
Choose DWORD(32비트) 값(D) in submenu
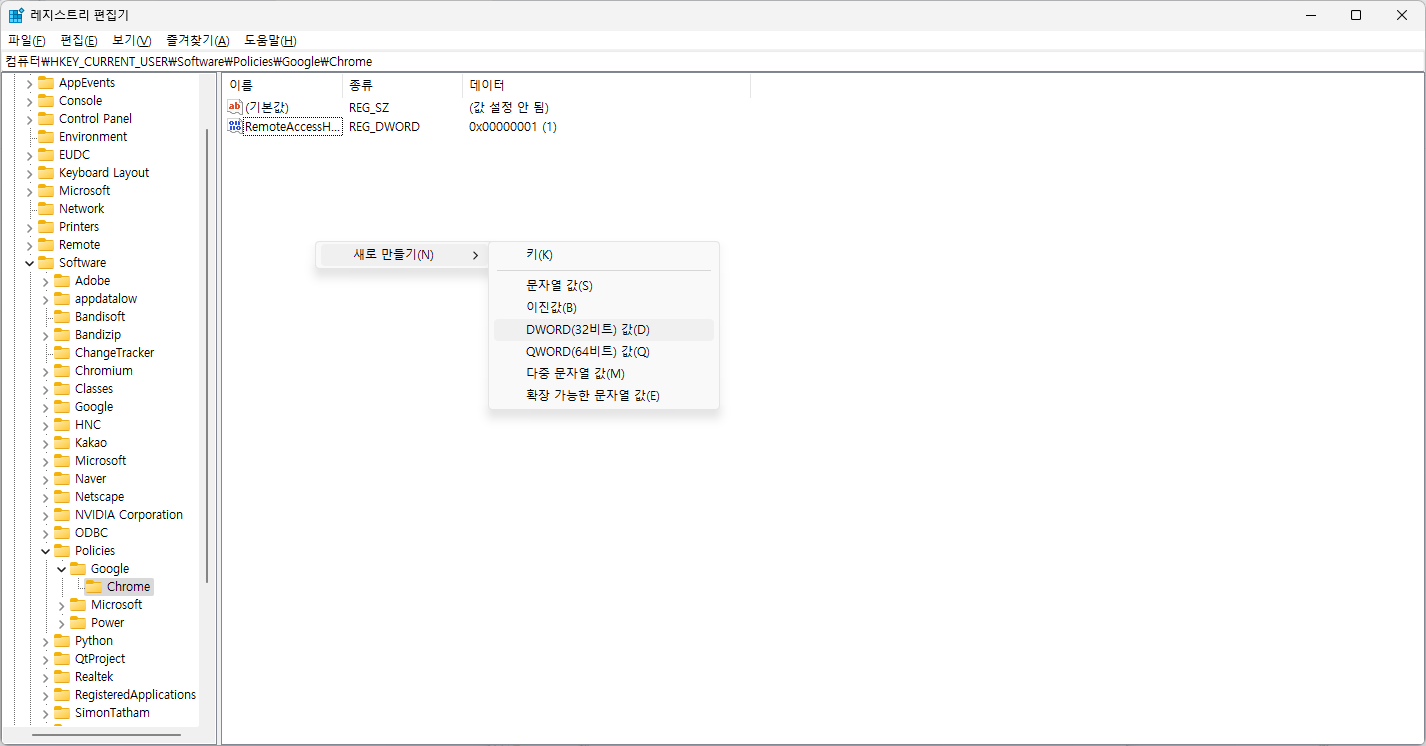(x=604, y=330)
